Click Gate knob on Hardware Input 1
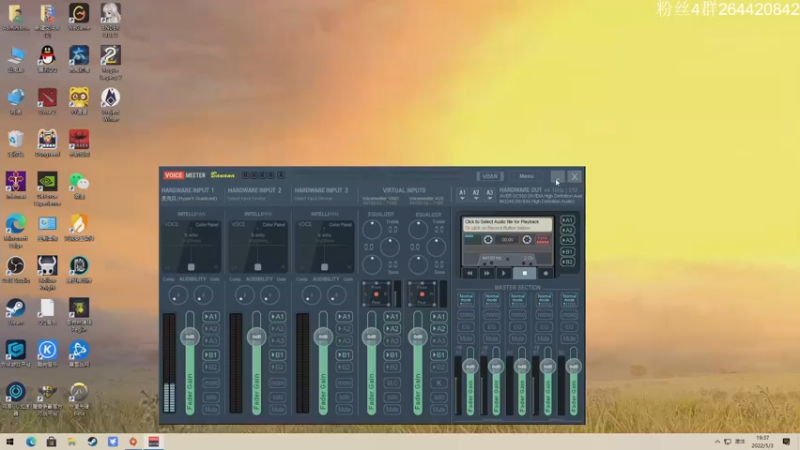Screen dimensions: 800x450 [x=203, y=295]
